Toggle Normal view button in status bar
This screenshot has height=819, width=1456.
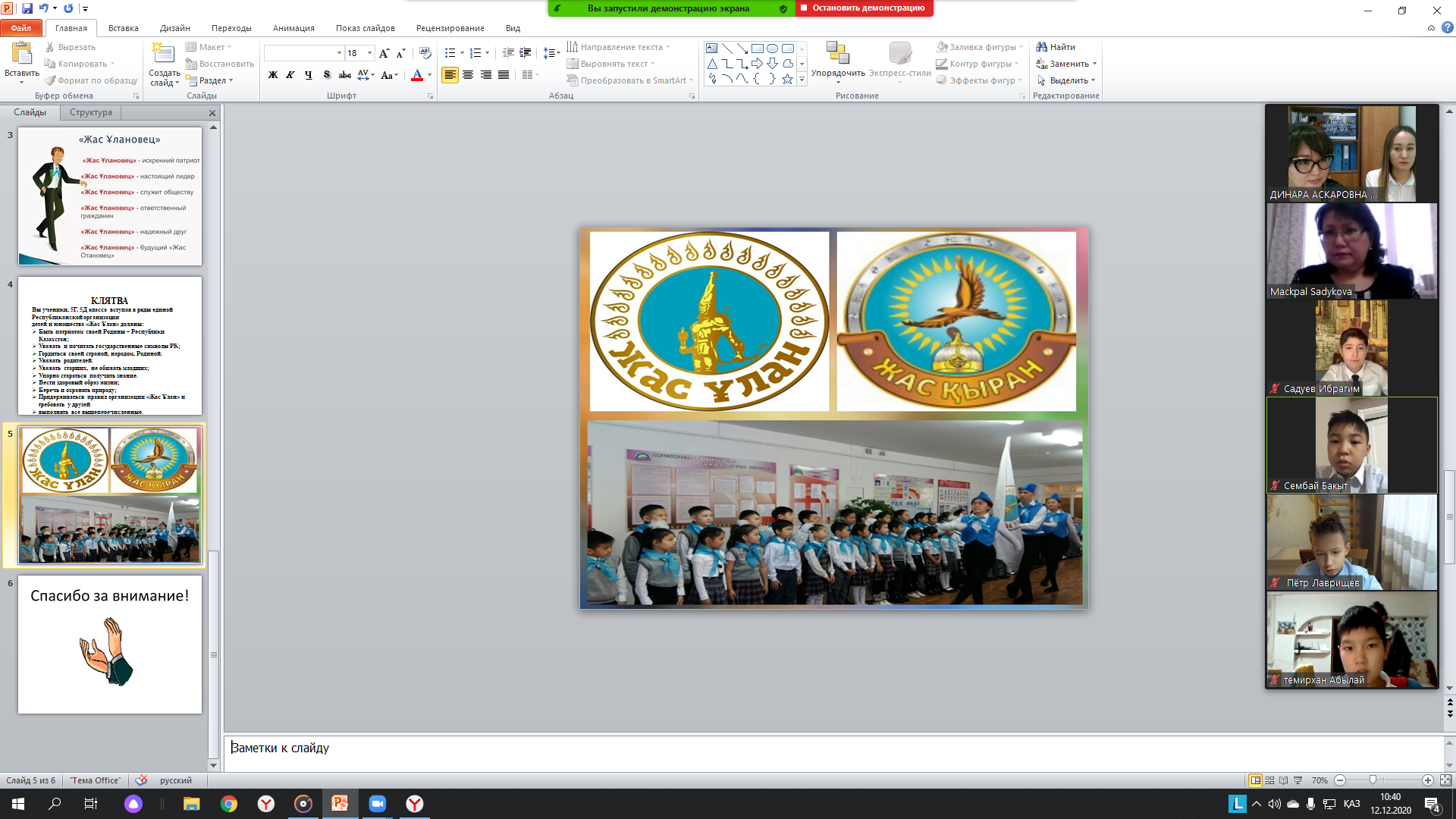pos(1256,780)
